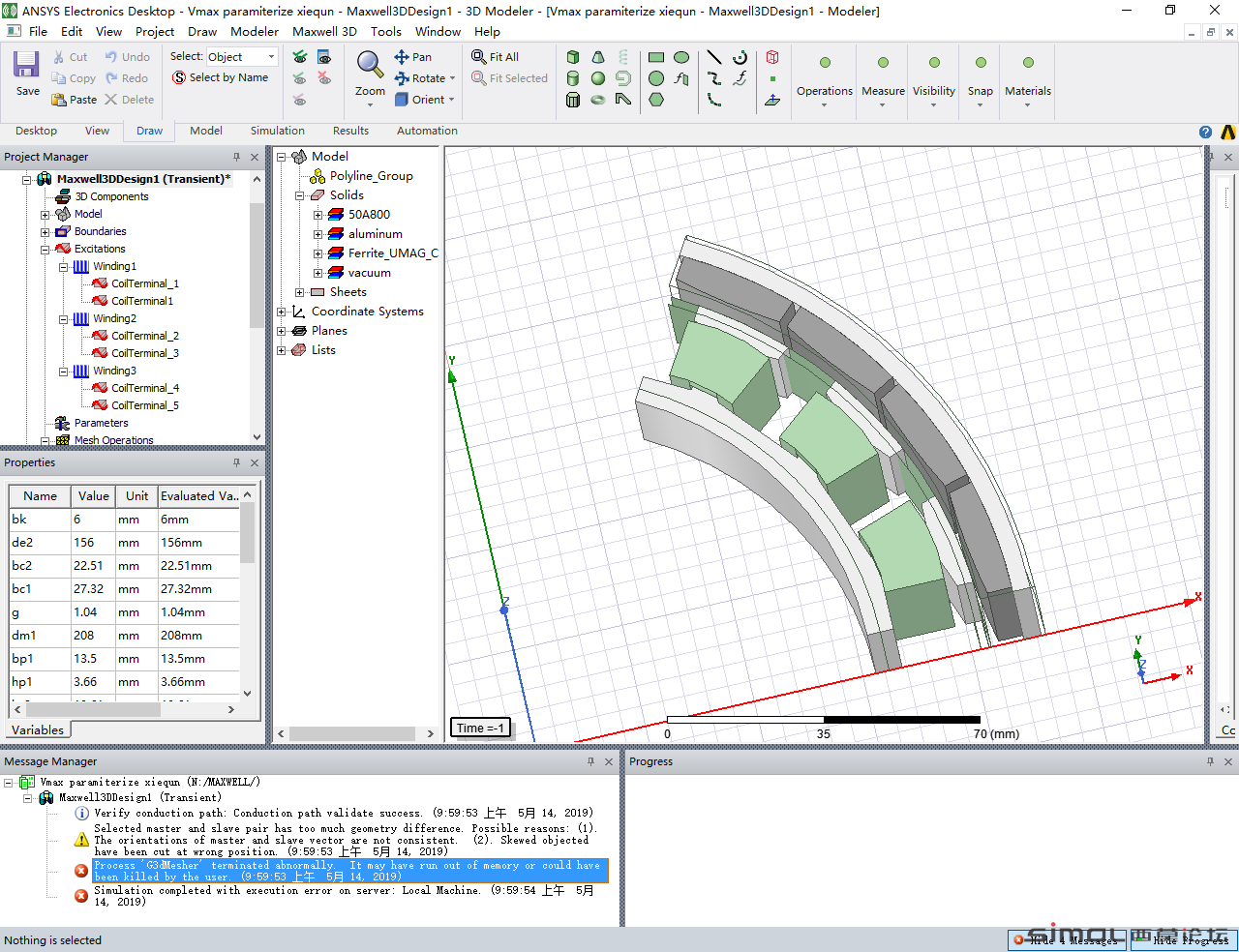1239x952 pixels.
Task: Click the Hide Progress button
Action: coord(1183,939)
